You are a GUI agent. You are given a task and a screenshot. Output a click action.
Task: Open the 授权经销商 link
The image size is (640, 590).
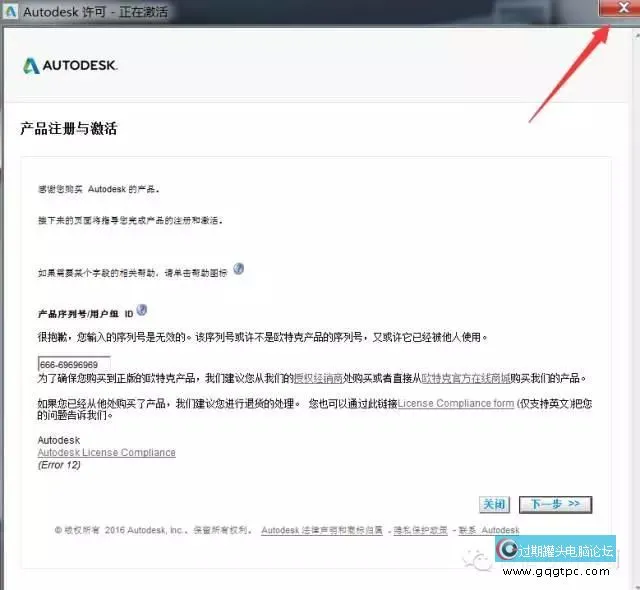(x=318, y=378)
